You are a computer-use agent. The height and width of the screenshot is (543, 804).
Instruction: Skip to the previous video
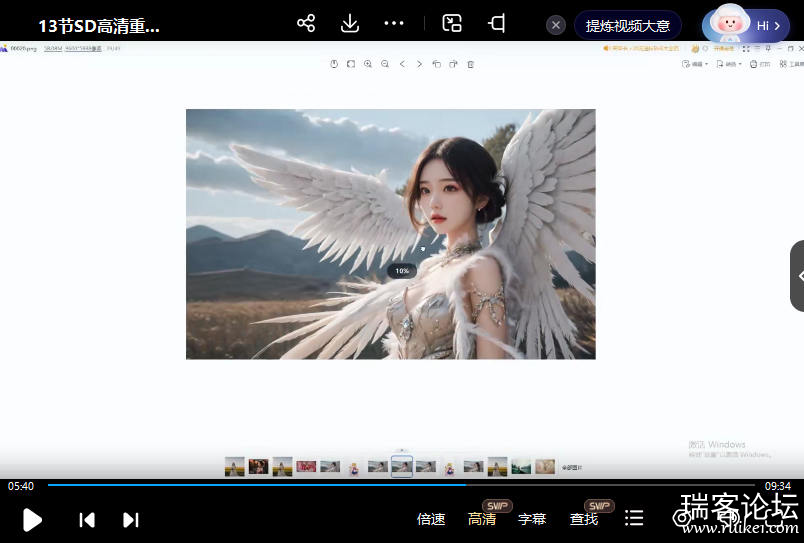(87, 519)
